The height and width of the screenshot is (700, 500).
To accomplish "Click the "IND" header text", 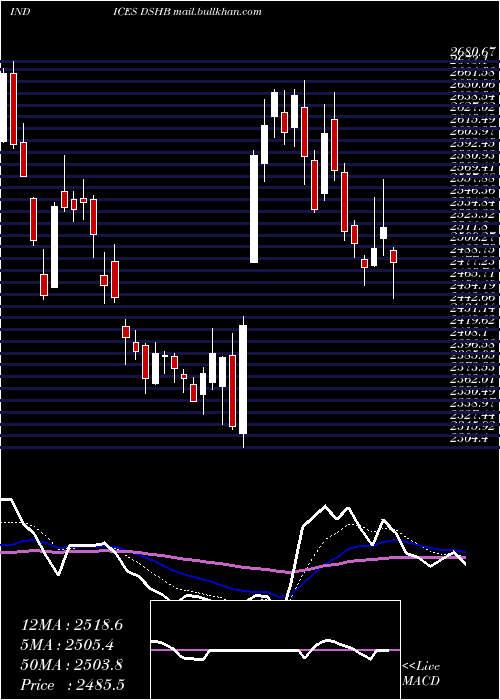I will 20,12.
